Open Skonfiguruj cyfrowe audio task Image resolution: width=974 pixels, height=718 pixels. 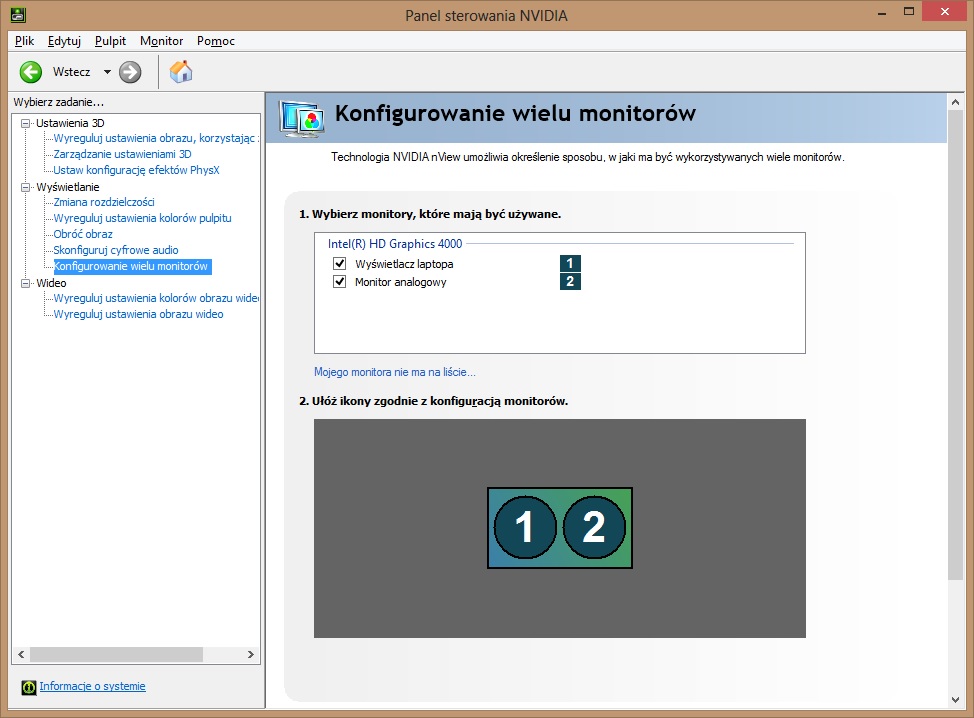click(x=116, y=250)
